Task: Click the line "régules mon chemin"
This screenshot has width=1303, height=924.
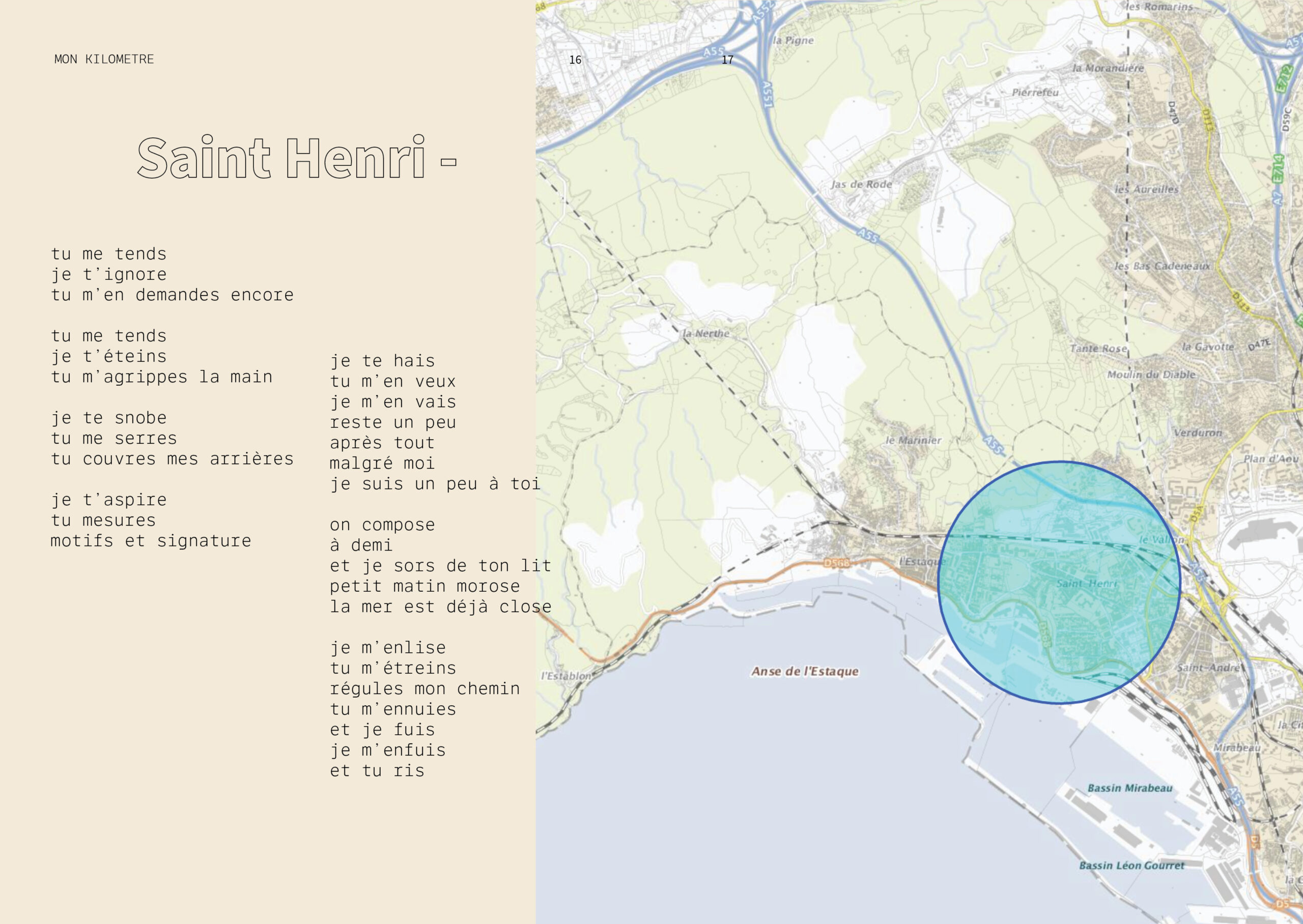Action: coord(424,688)
